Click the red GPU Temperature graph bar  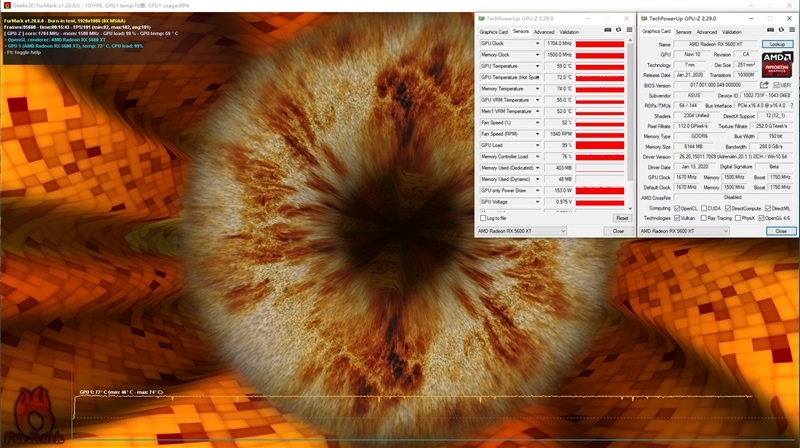pos(599,66)
